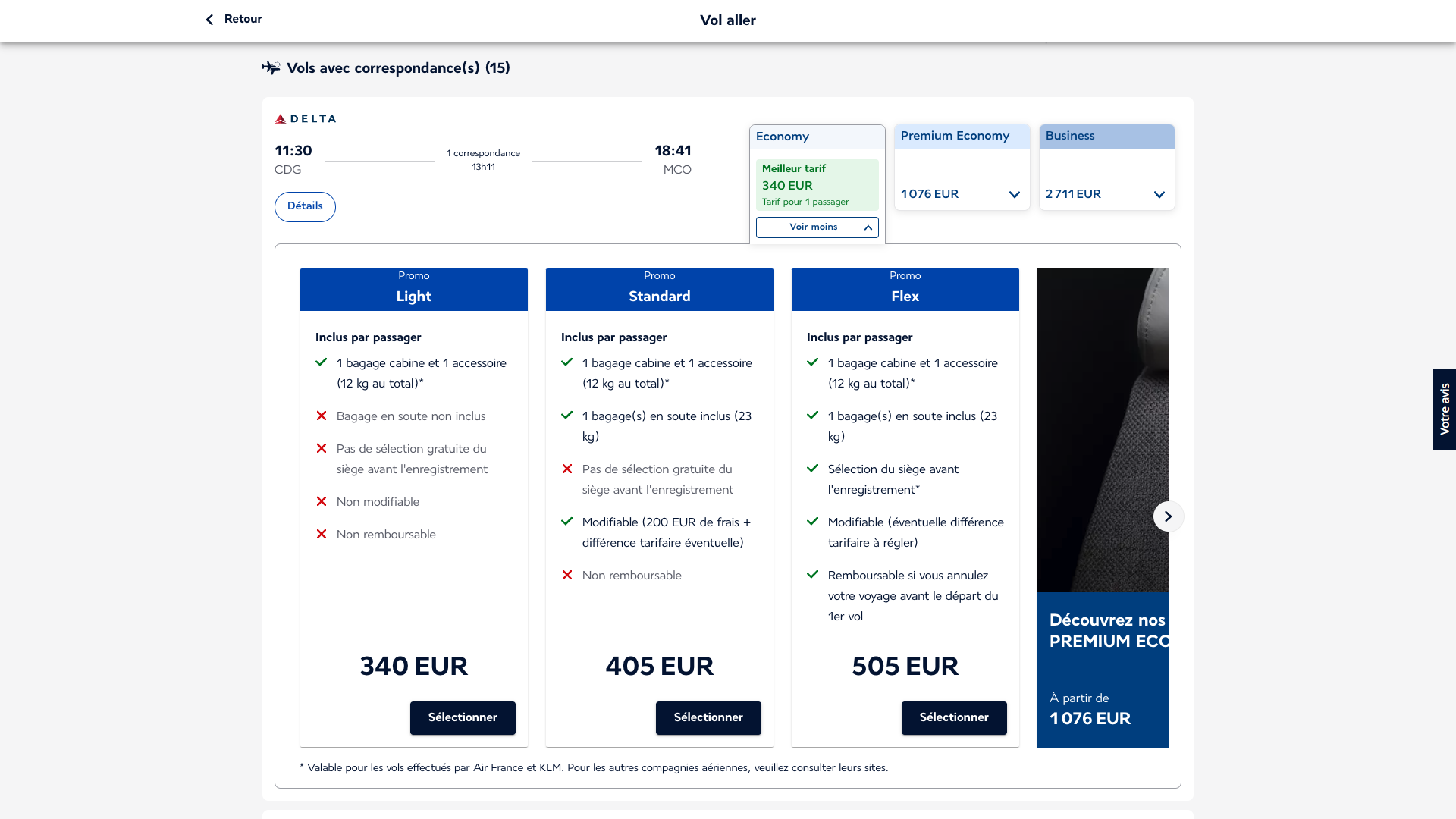Image resolution: width=1456 pixels, height=819 pixels.
Task: Collapse Economy fares with 'Voir moins'
Action: (x=817, y=227)
